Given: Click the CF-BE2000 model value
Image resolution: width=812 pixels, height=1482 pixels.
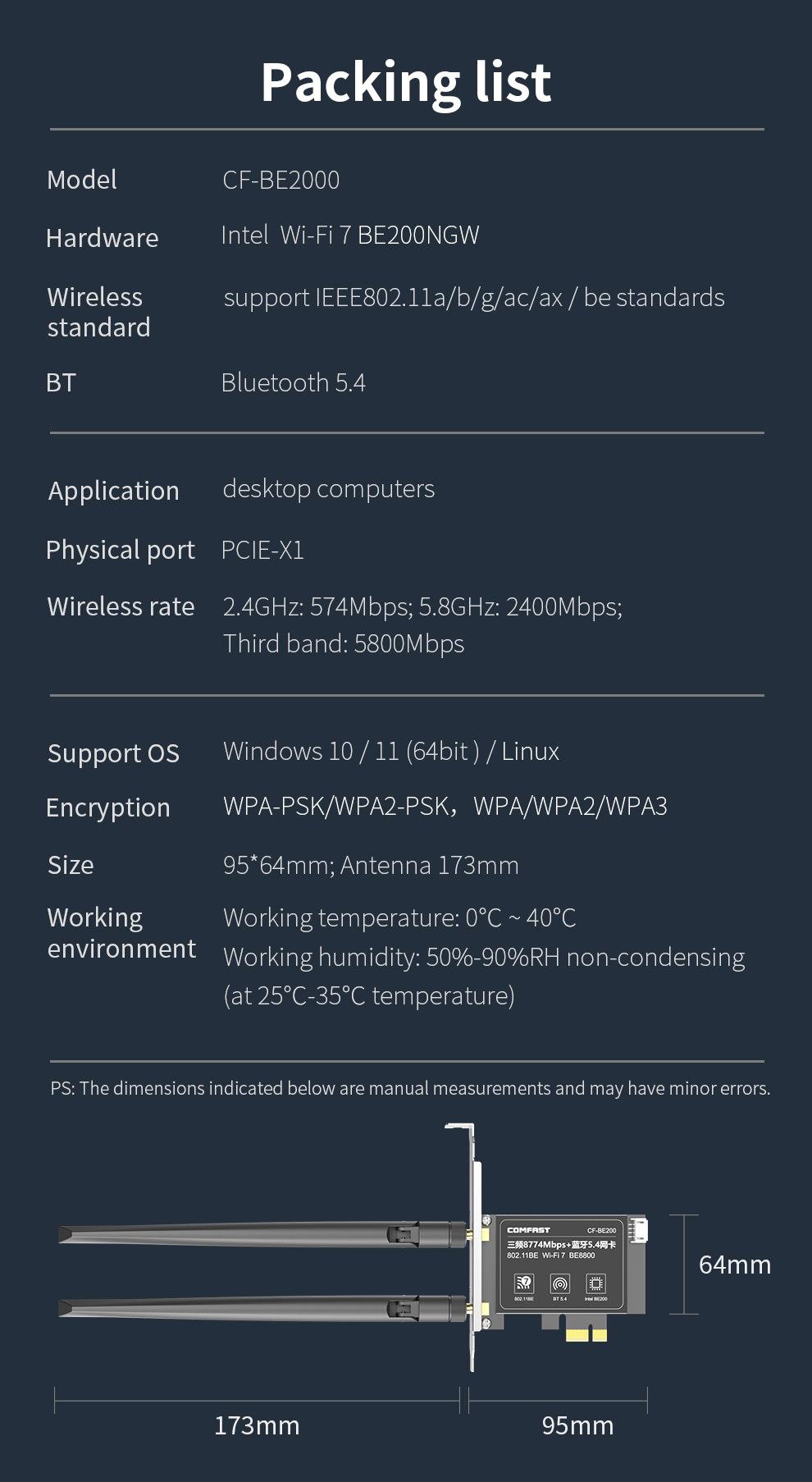Looking at the screenshot, I should click(x=281, y=180).
